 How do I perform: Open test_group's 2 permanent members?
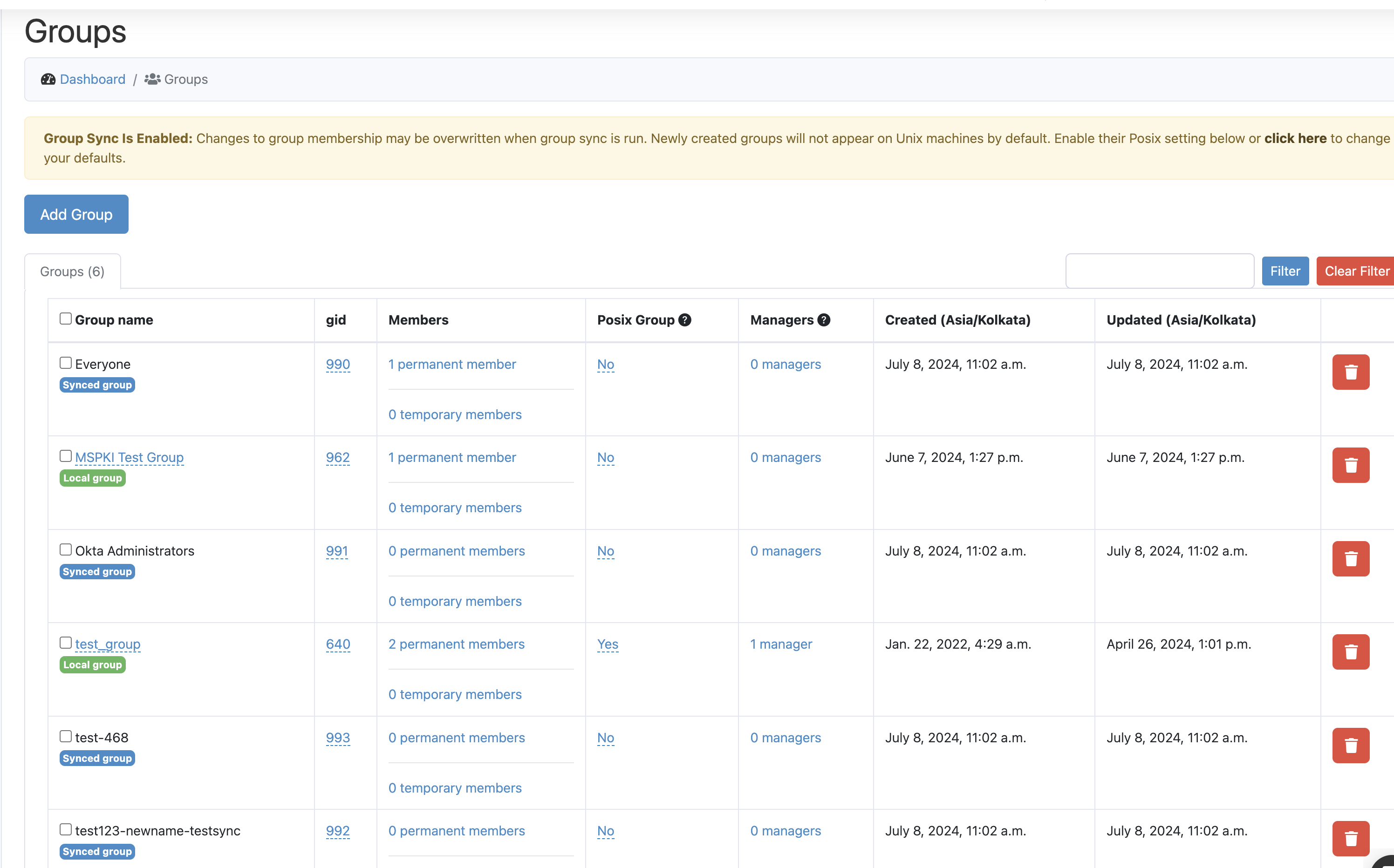click(x=457, y=644)
